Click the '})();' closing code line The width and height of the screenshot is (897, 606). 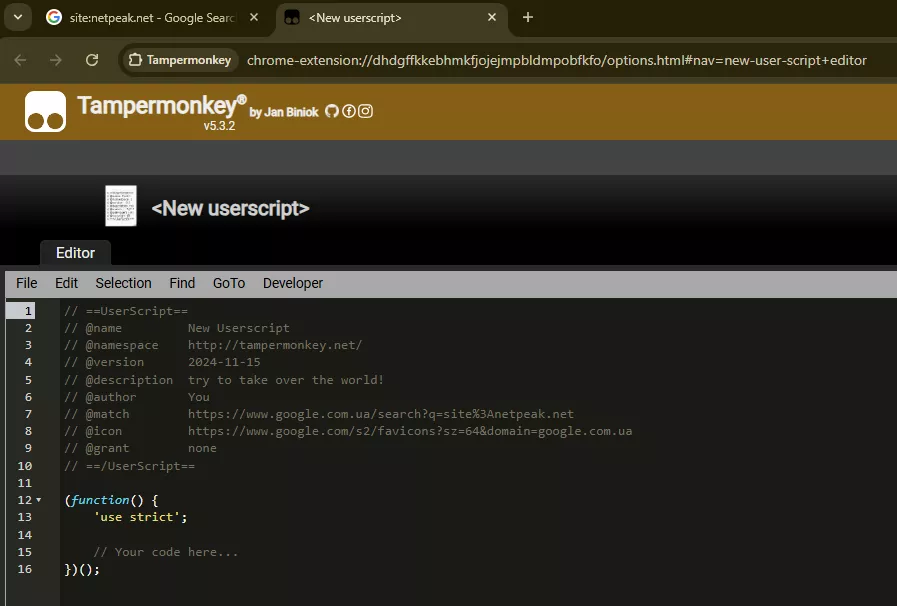(x=82, y=569)
